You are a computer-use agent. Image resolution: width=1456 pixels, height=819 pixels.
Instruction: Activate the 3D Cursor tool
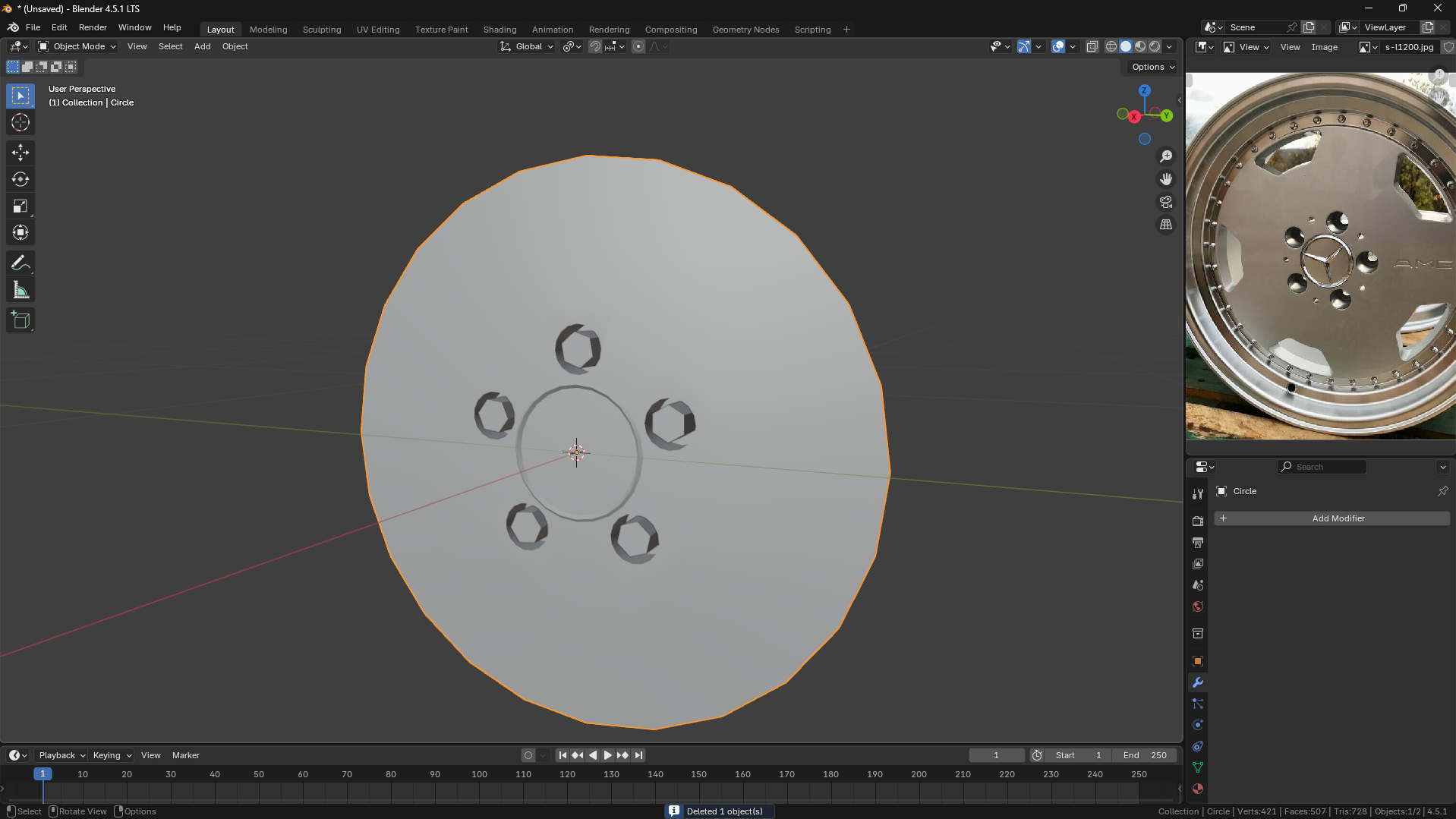[20, 123]
